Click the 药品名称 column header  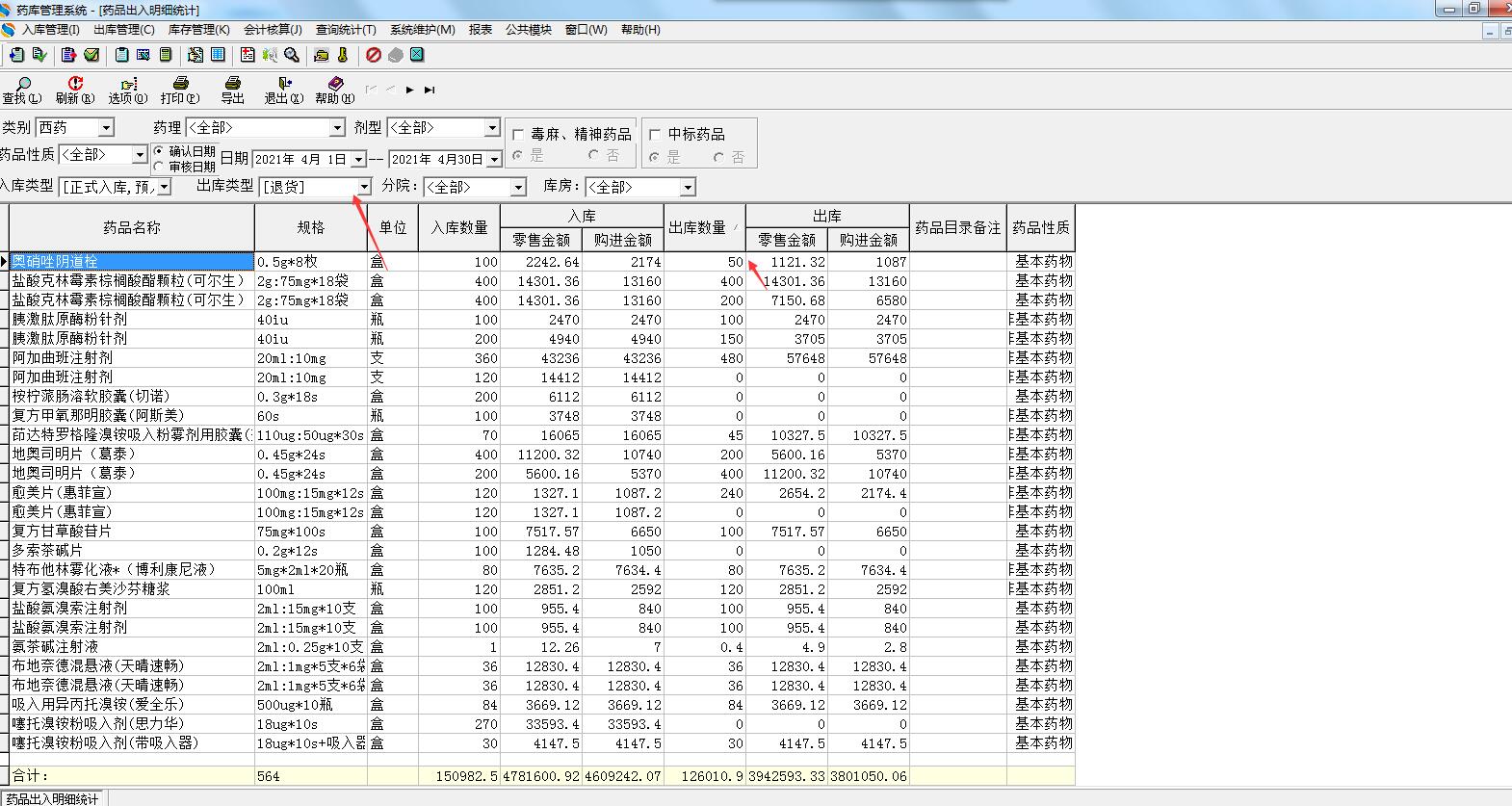pos(131,227)
